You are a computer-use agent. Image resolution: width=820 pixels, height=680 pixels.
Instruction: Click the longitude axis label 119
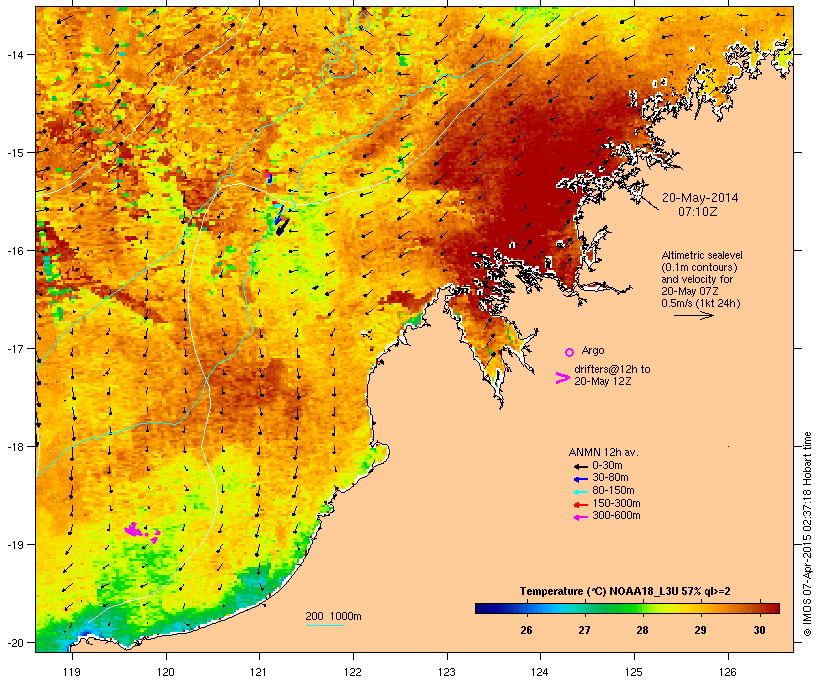click(72, 672)
